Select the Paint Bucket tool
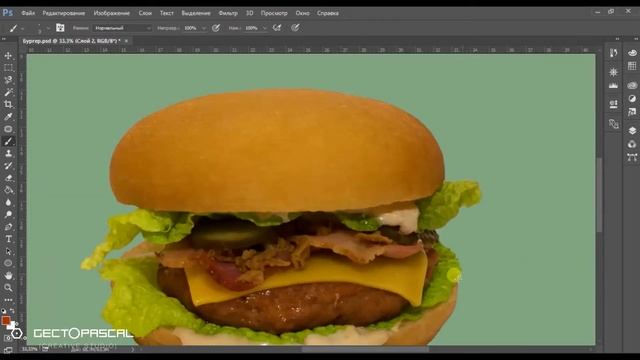640x360 pixels. (8, 190)
